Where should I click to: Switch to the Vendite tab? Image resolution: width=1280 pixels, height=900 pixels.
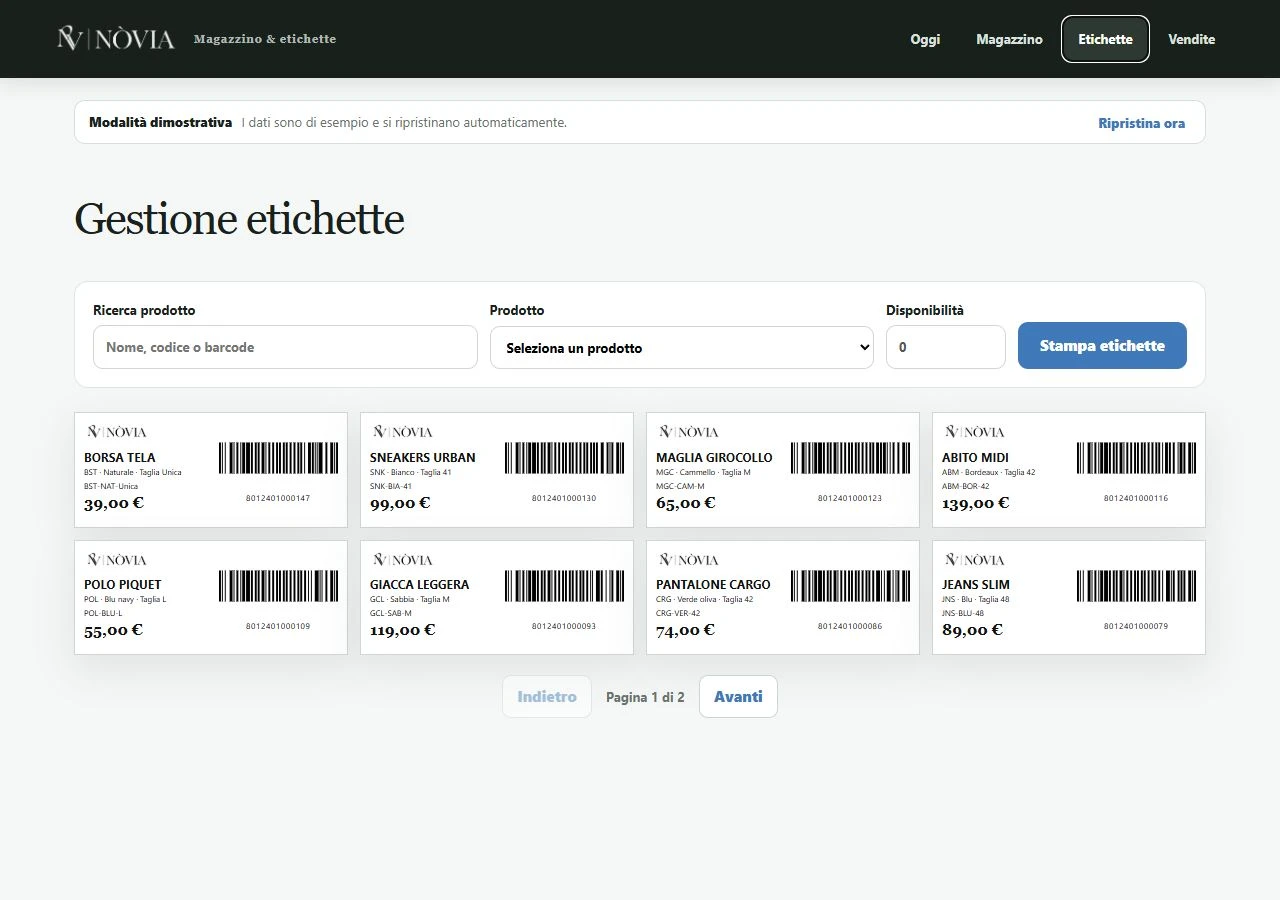point(1191,39)
